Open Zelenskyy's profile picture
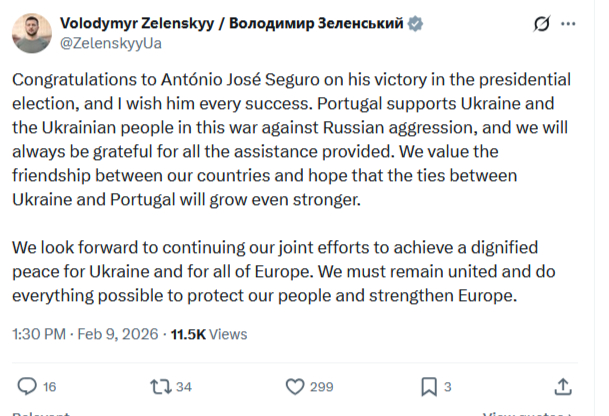 (31, 32)
